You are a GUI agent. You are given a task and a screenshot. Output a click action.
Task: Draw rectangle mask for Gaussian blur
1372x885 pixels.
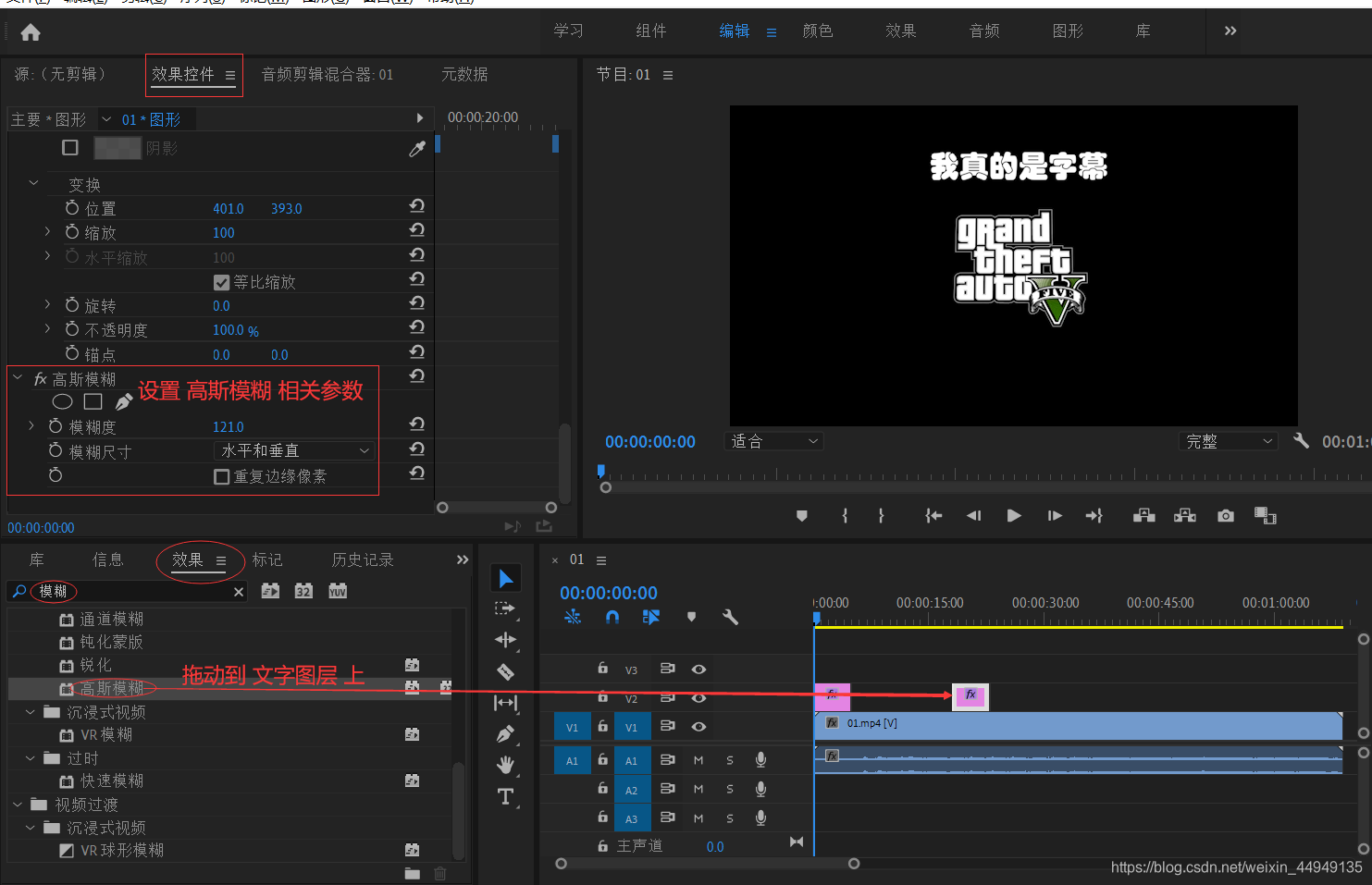(93, 401)
